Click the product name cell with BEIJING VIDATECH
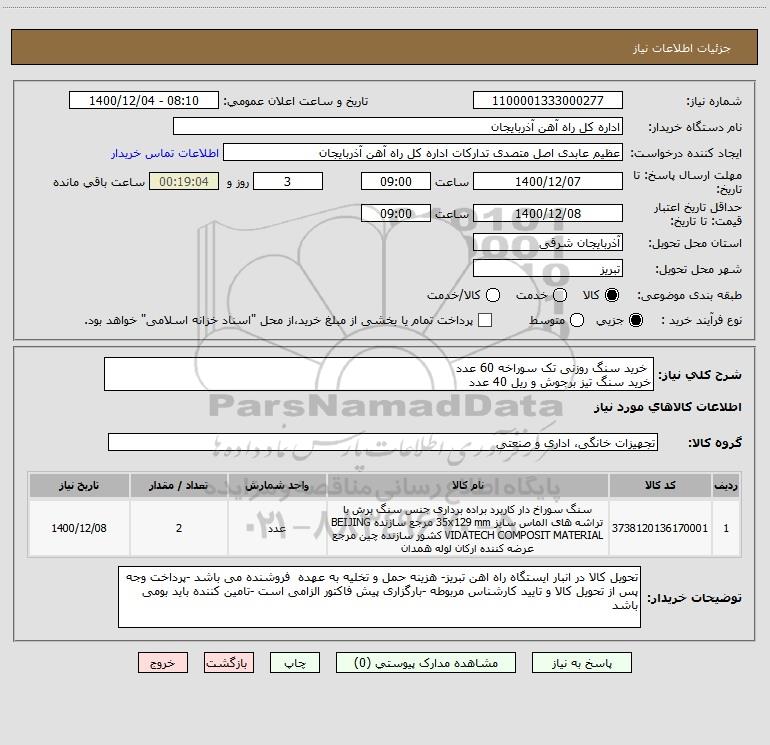This screenshot has width=770, height=745. pyautogui.click(x=468, y=528)
